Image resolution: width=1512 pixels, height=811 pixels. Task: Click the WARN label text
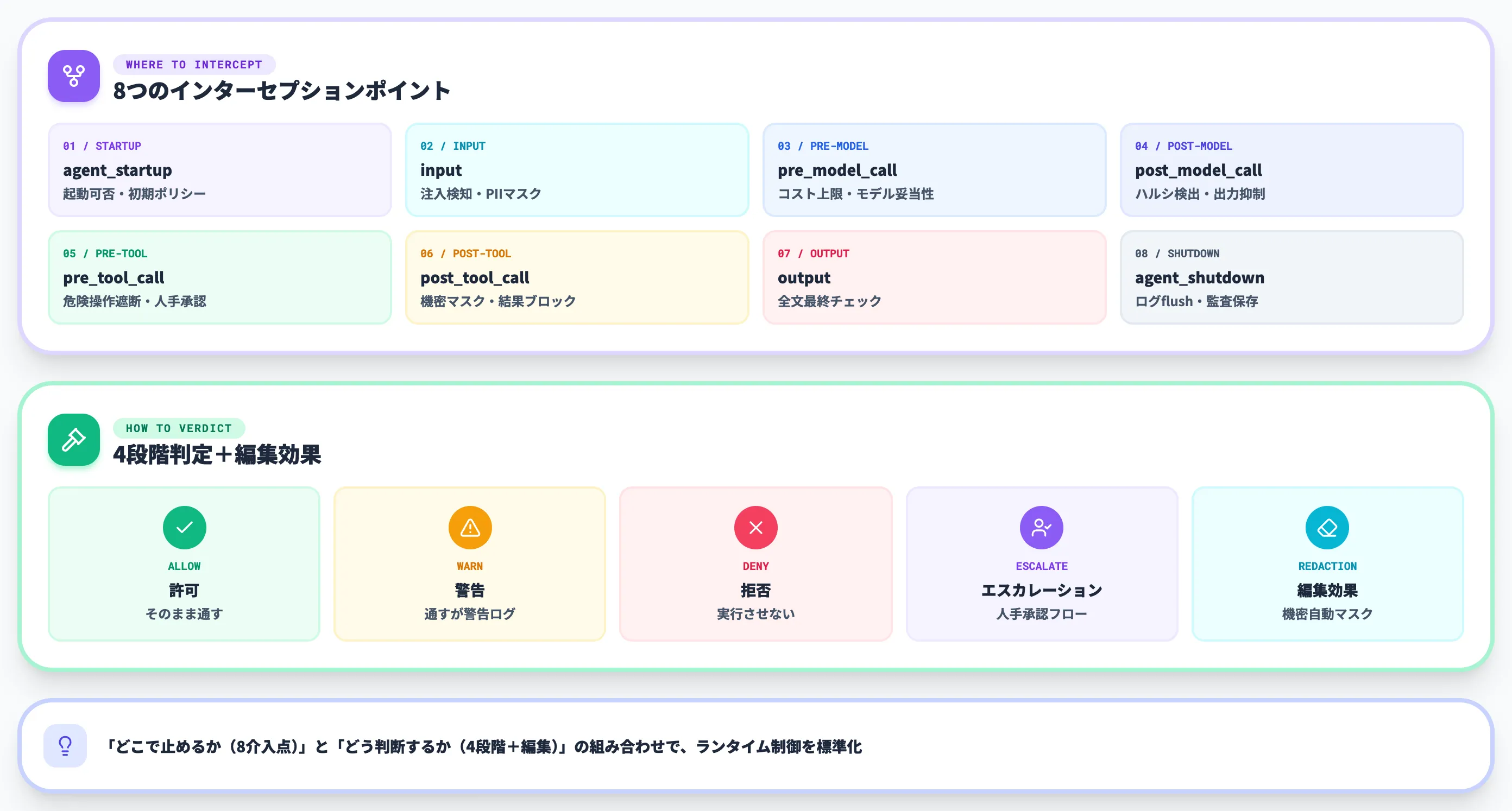470,566
